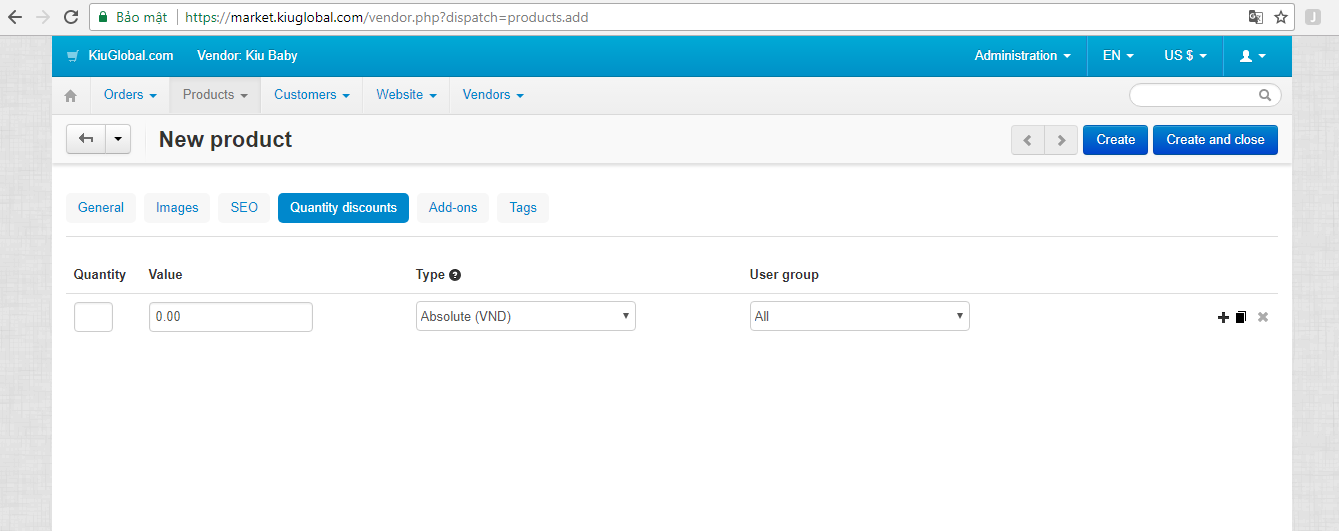Switch to the Images tab
1339x531 pixels.
[177, 208]
